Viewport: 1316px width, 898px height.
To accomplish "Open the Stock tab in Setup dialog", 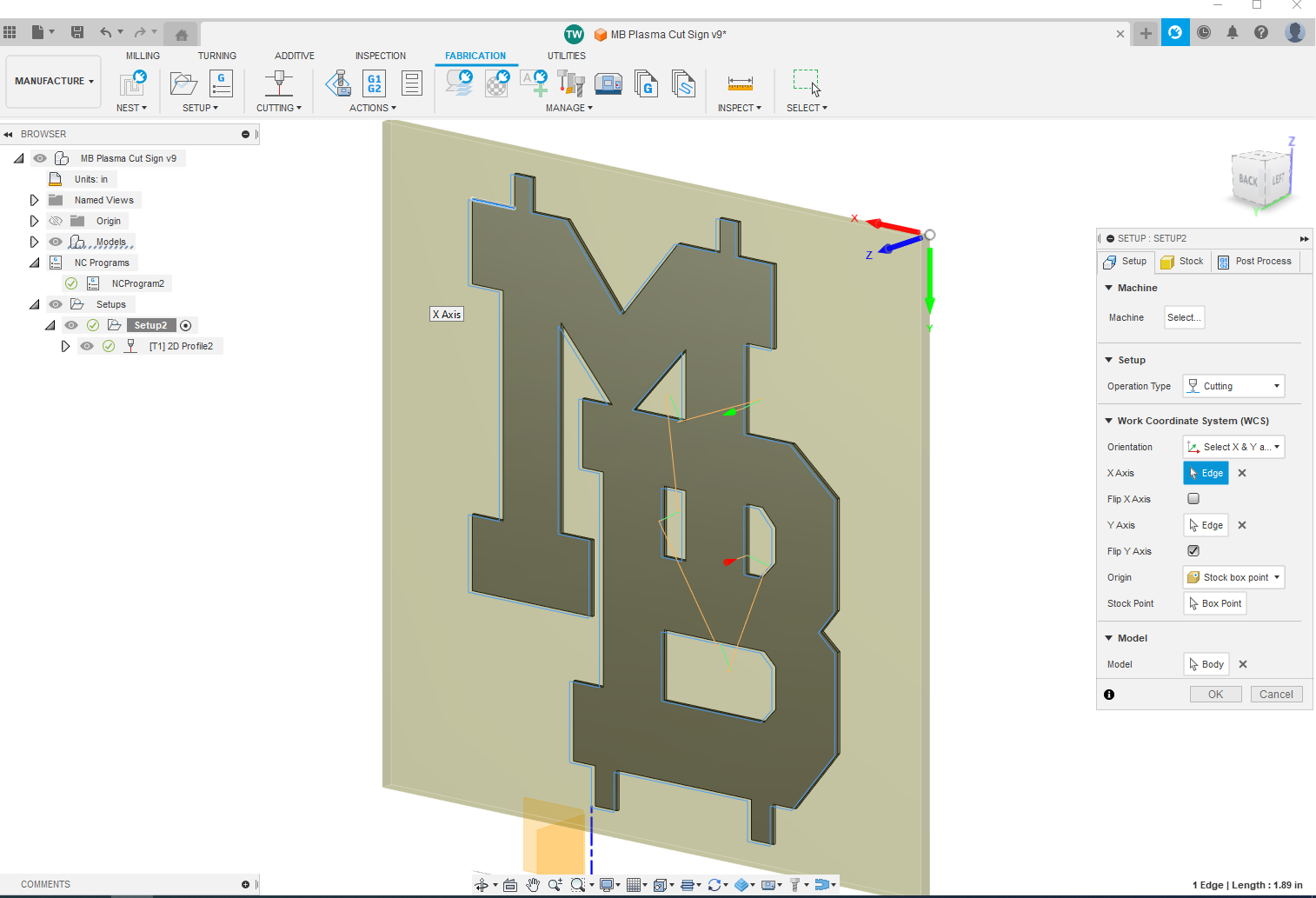I will pos(1182,262).
